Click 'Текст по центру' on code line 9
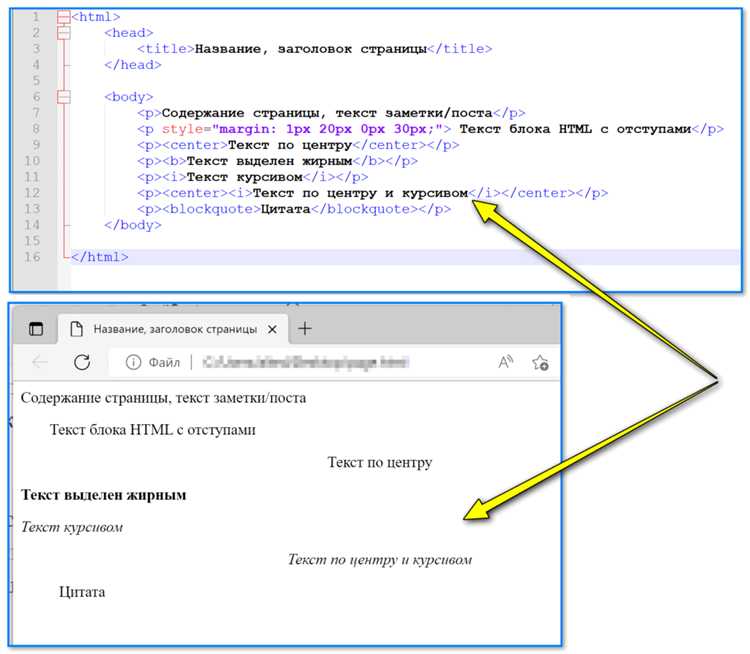This screenshot has height=654, width=750. [x=290, y=145]
